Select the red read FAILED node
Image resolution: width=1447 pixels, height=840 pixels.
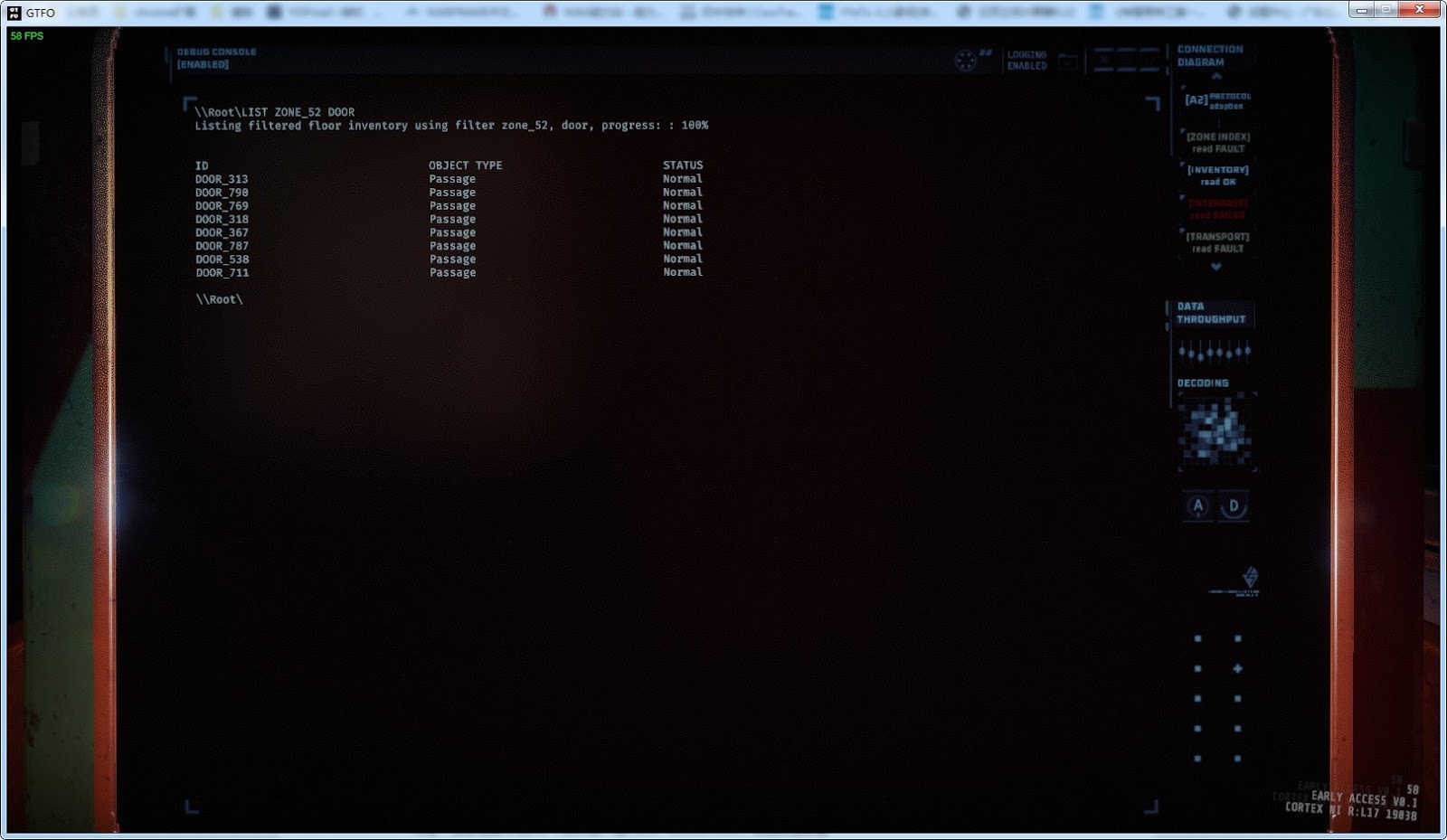point(1218,209)
